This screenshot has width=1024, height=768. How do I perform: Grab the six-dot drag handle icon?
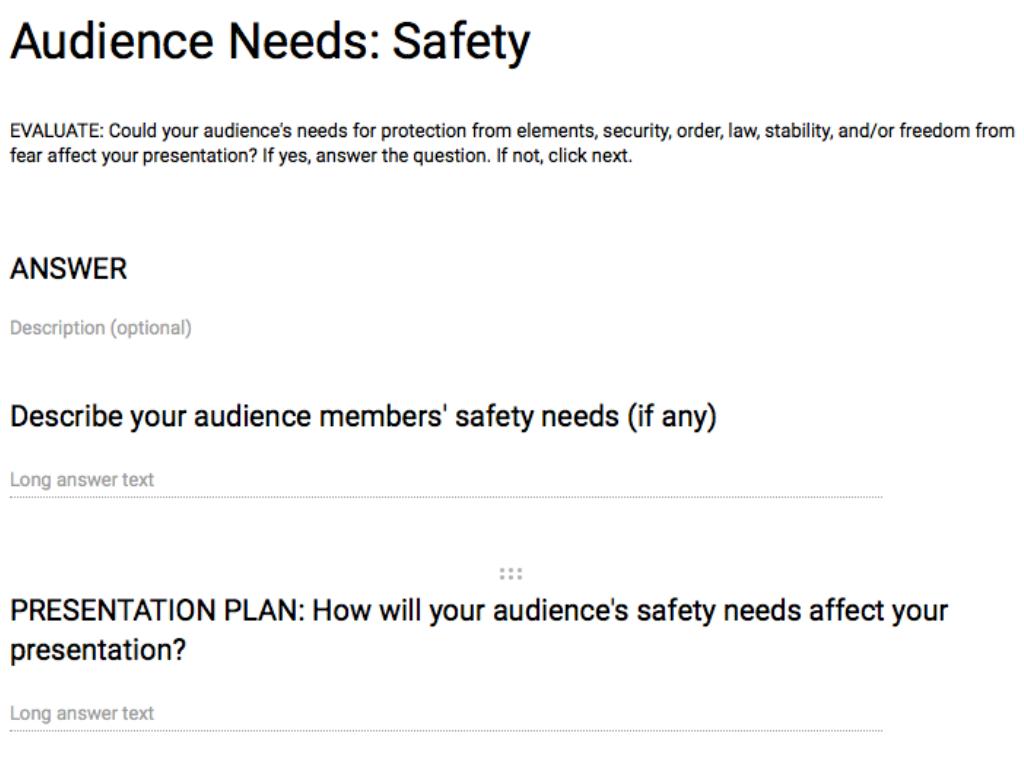point(511,574)
